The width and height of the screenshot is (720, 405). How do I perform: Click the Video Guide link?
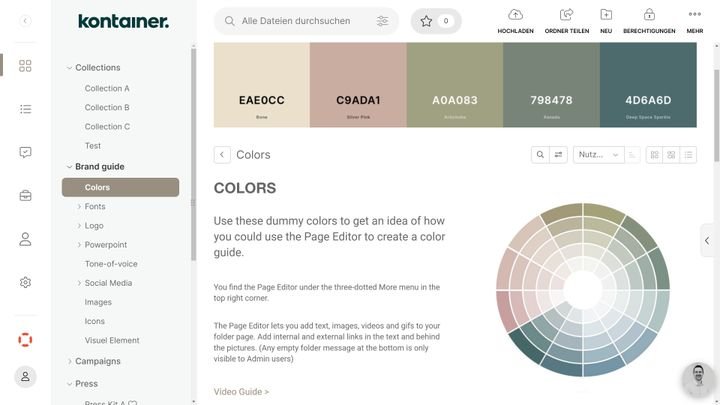pyautogui.click(x=241, y=392)
